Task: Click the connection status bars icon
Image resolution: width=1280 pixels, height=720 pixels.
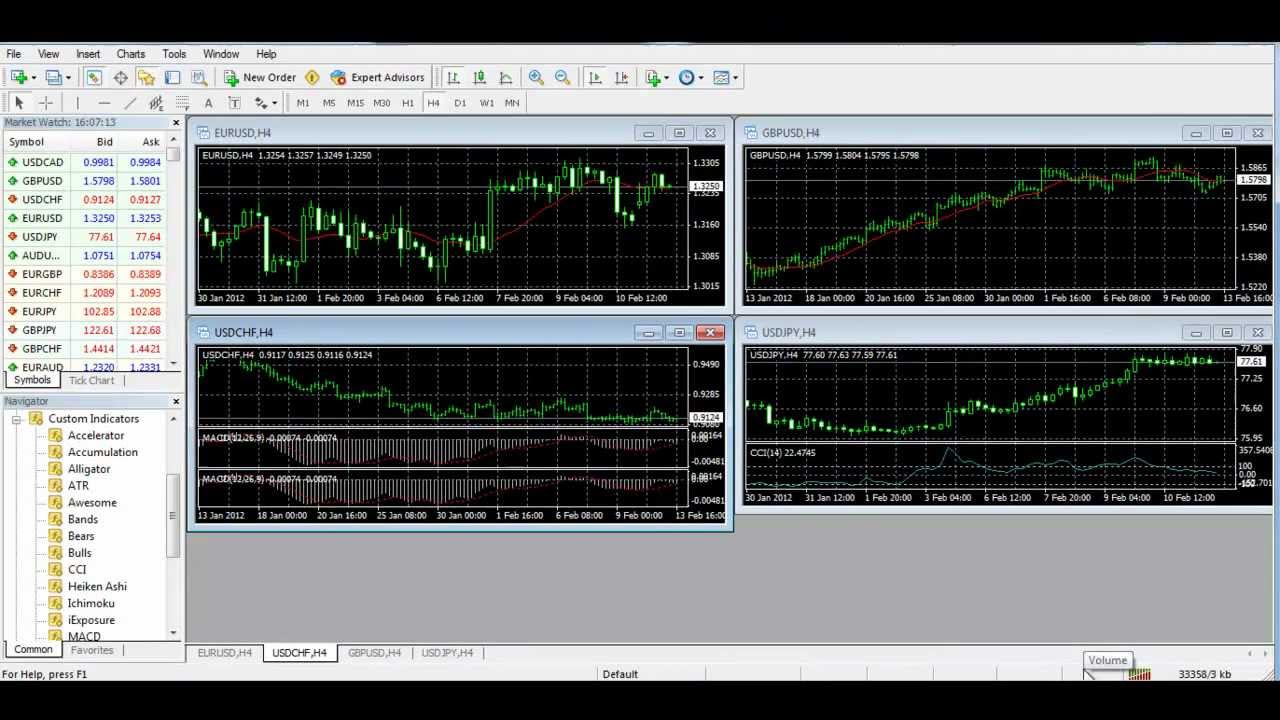Action: coord(1139,674)
